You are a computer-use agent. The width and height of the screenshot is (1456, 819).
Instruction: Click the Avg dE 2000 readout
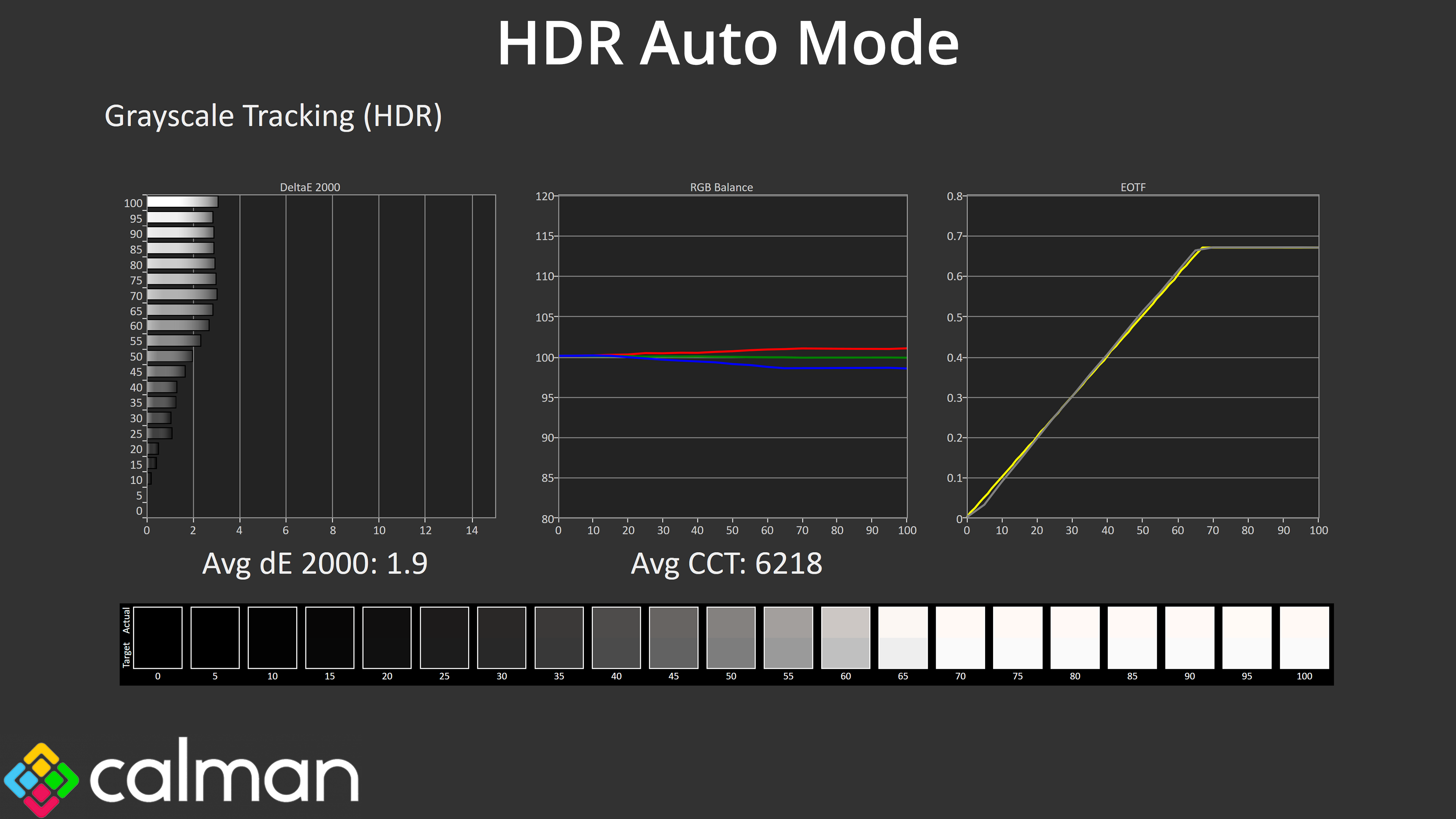tap(315, 563)
